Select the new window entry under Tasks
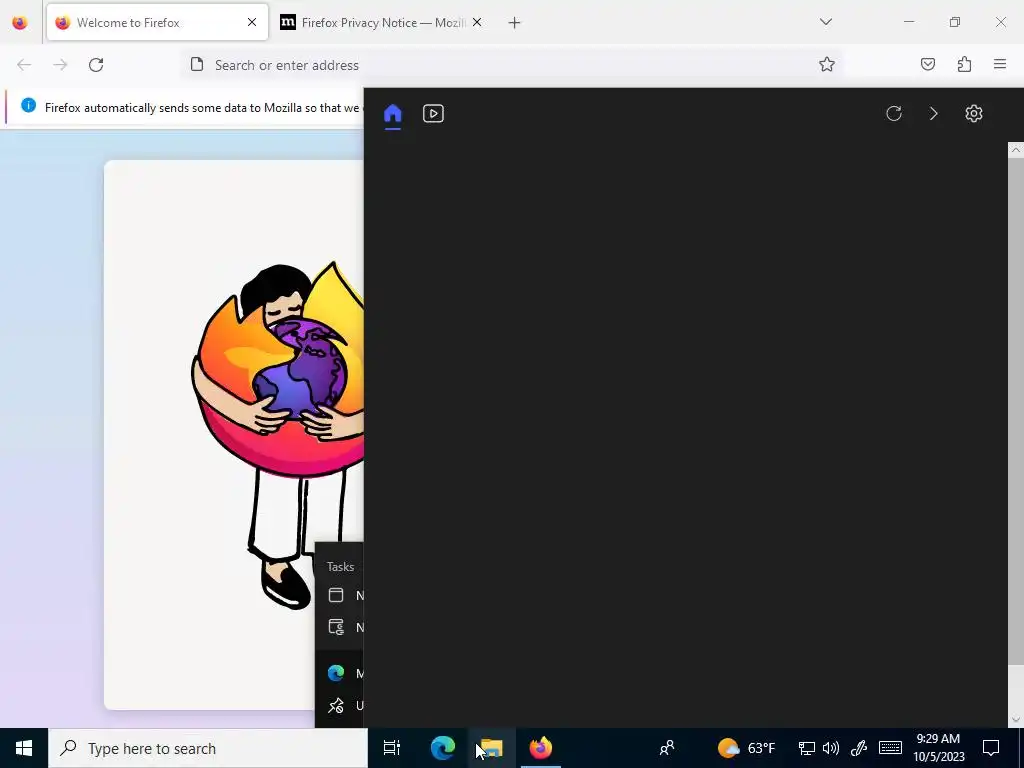 coord(339,595)
